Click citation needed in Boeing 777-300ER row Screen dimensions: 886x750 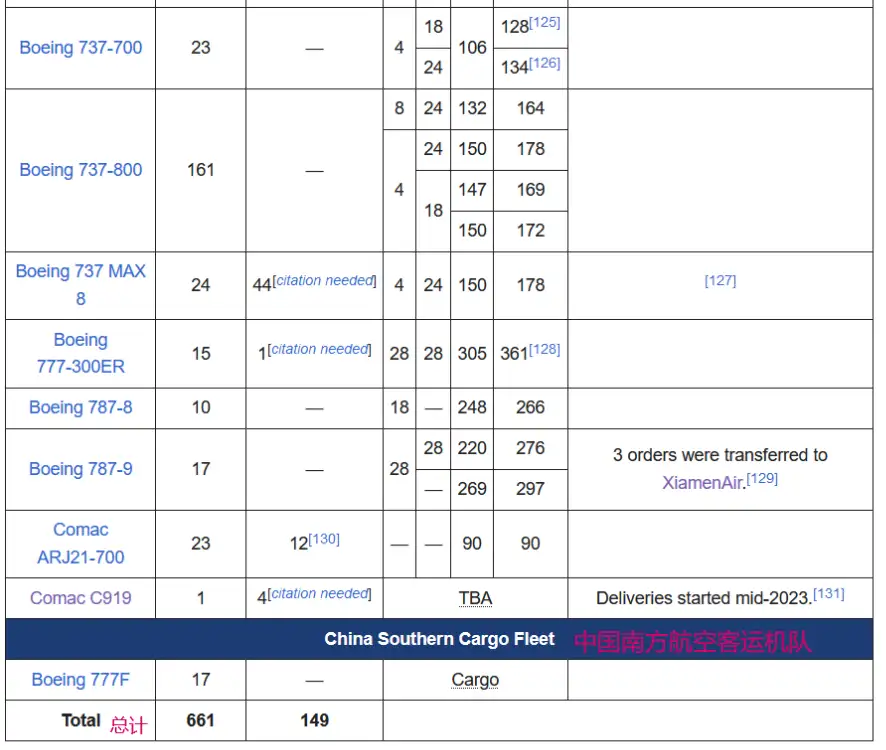pos(319,350)
